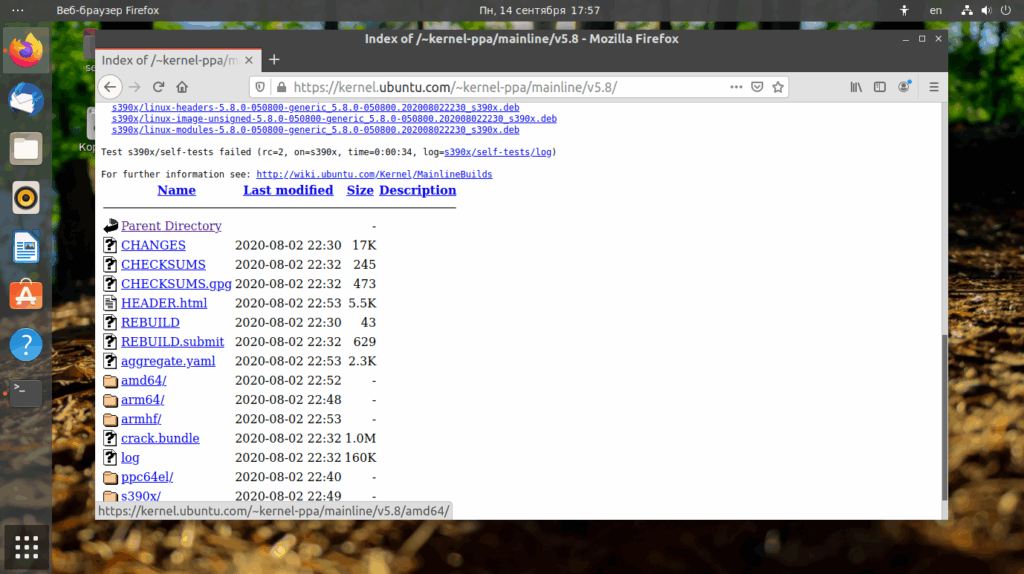Sort listing by Last modified column
1024x574 pixels.
pos(288,190)
